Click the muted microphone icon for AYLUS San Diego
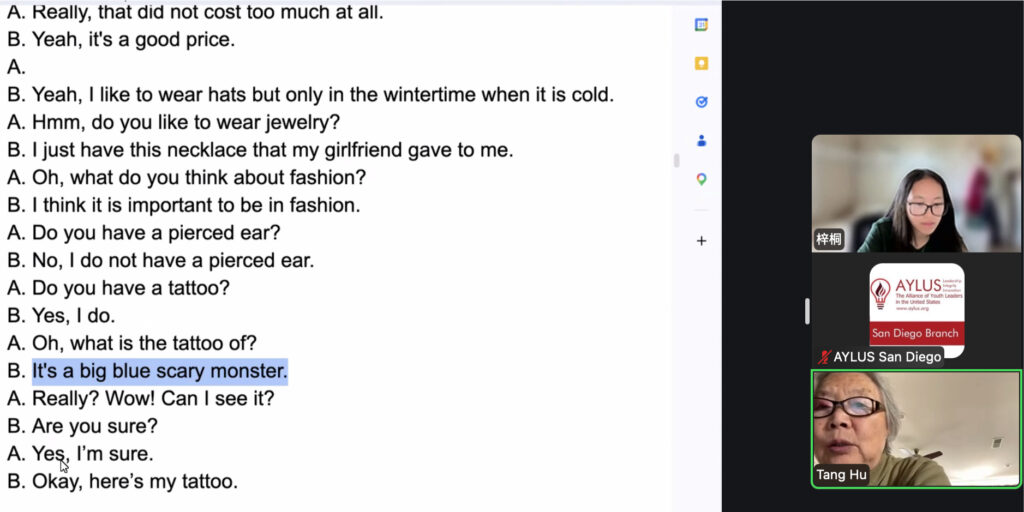The width and height of the screenshot is (1024, 512). pos(825,357)
